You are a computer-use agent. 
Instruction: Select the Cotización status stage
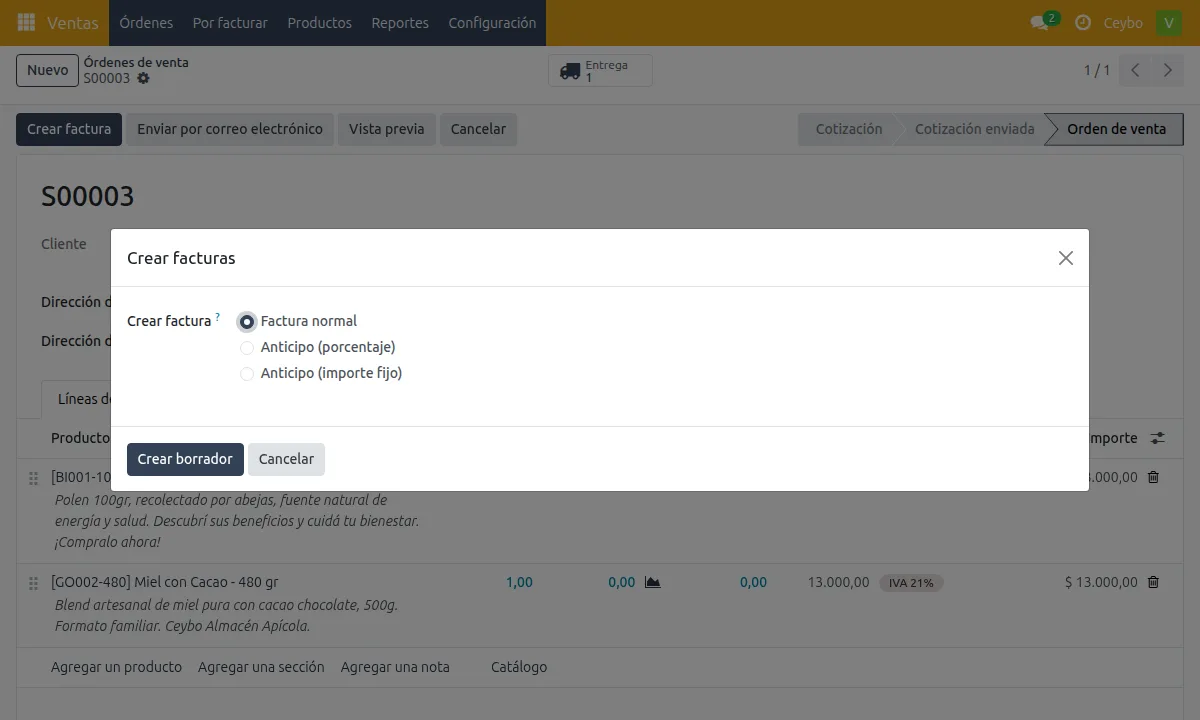tap(848, 129)
